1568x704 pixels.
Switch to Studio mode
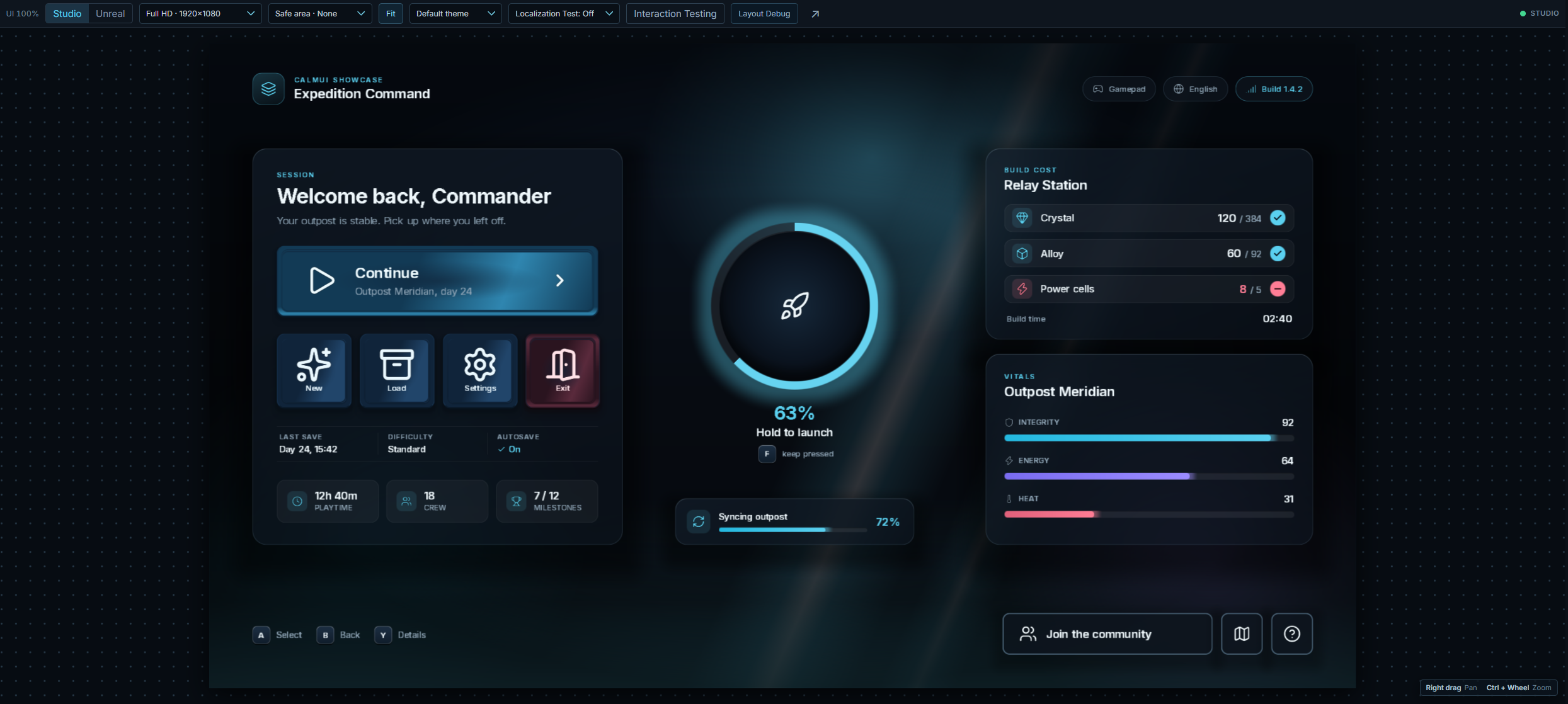(x=67, y=14)
